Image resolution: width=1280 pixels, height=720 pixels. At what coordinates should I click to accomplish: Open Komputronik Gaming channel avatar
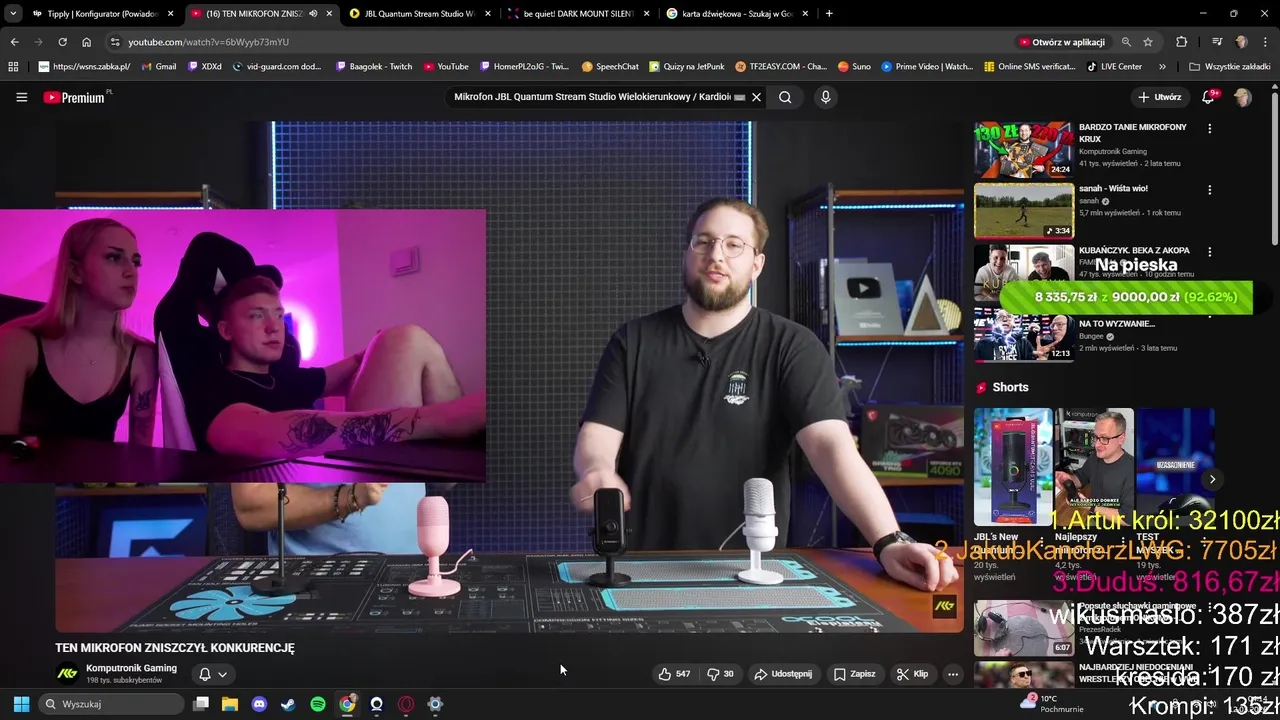point(67,674)
